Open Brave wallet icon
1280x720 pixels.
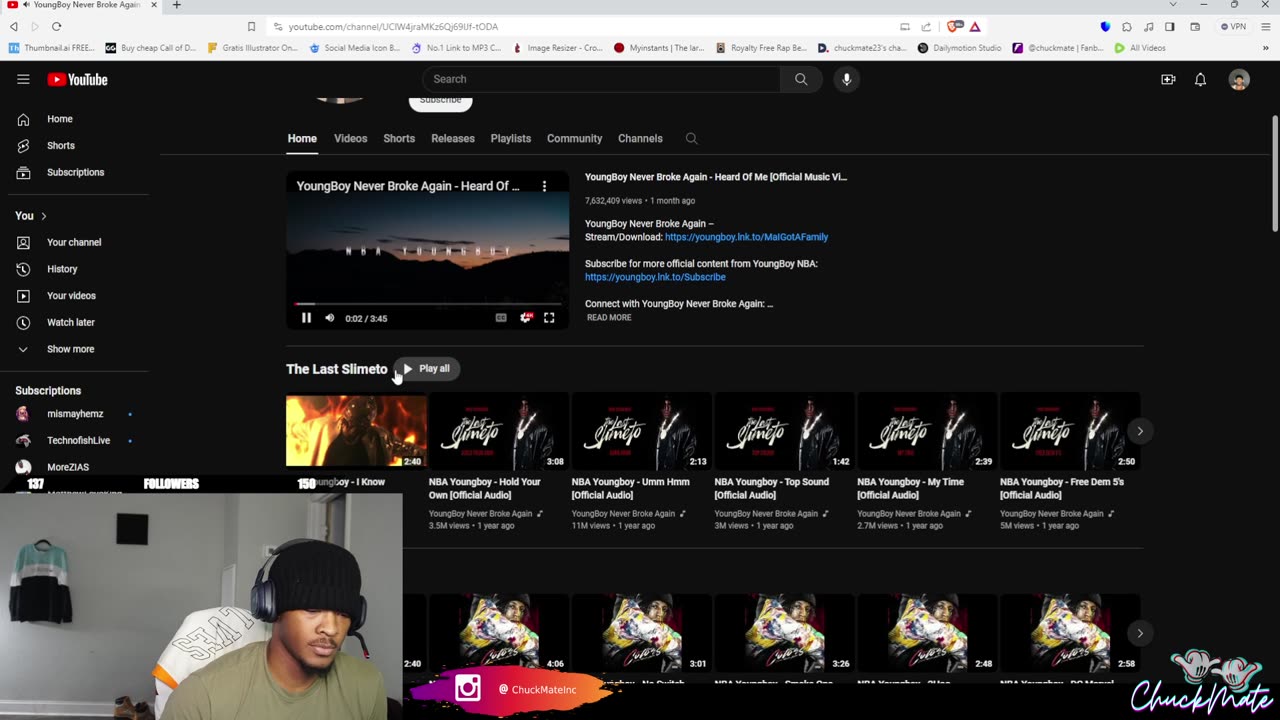1195,27
